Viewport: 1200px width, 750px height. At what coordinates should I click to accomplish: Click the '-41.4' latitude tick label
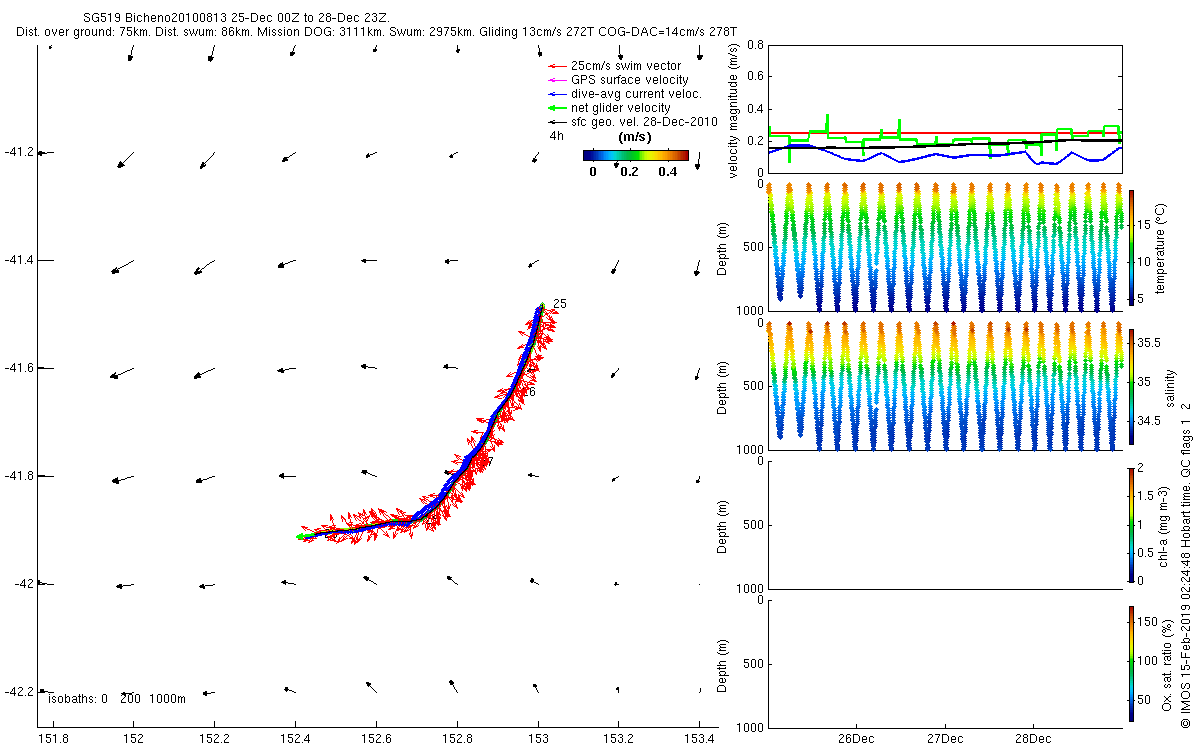pos(19,260)
